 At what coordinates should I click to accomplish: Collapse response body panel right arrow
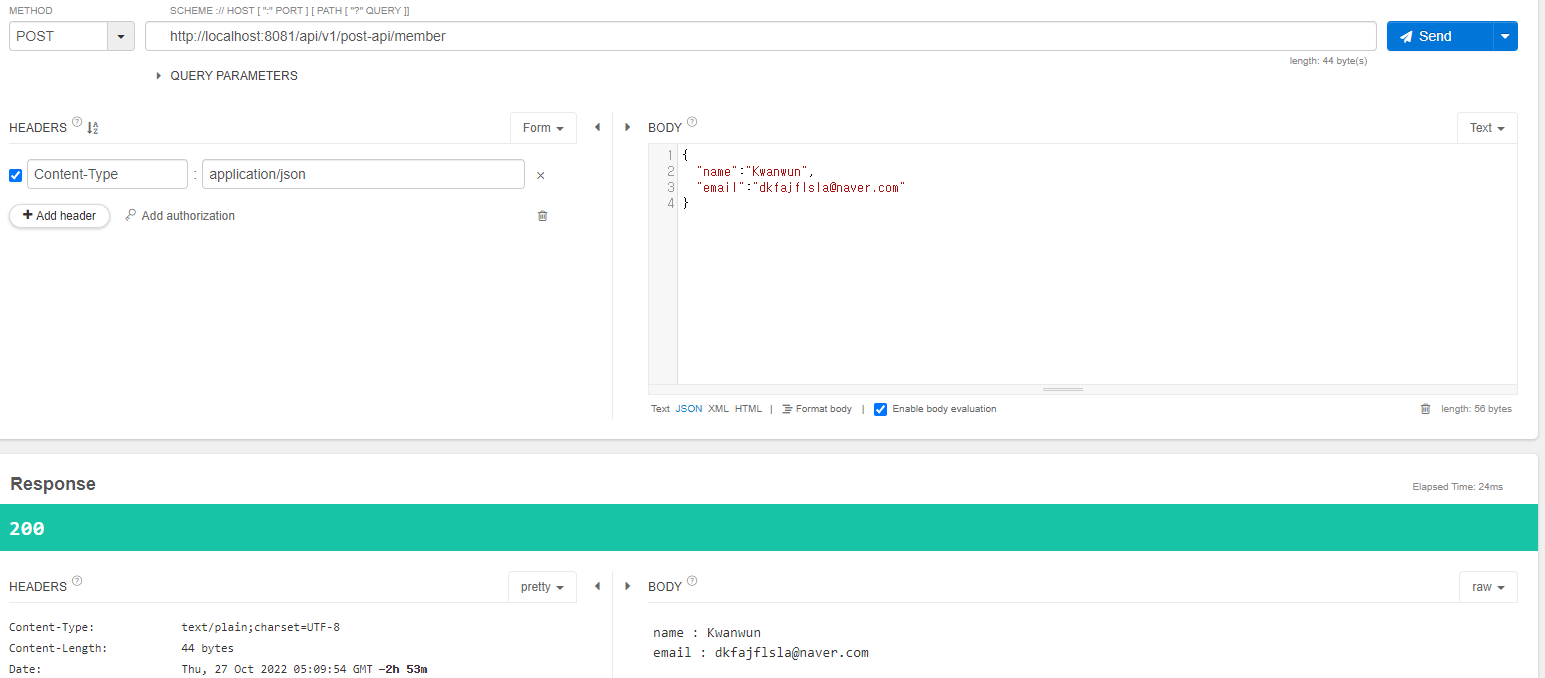tap(628, 586)
